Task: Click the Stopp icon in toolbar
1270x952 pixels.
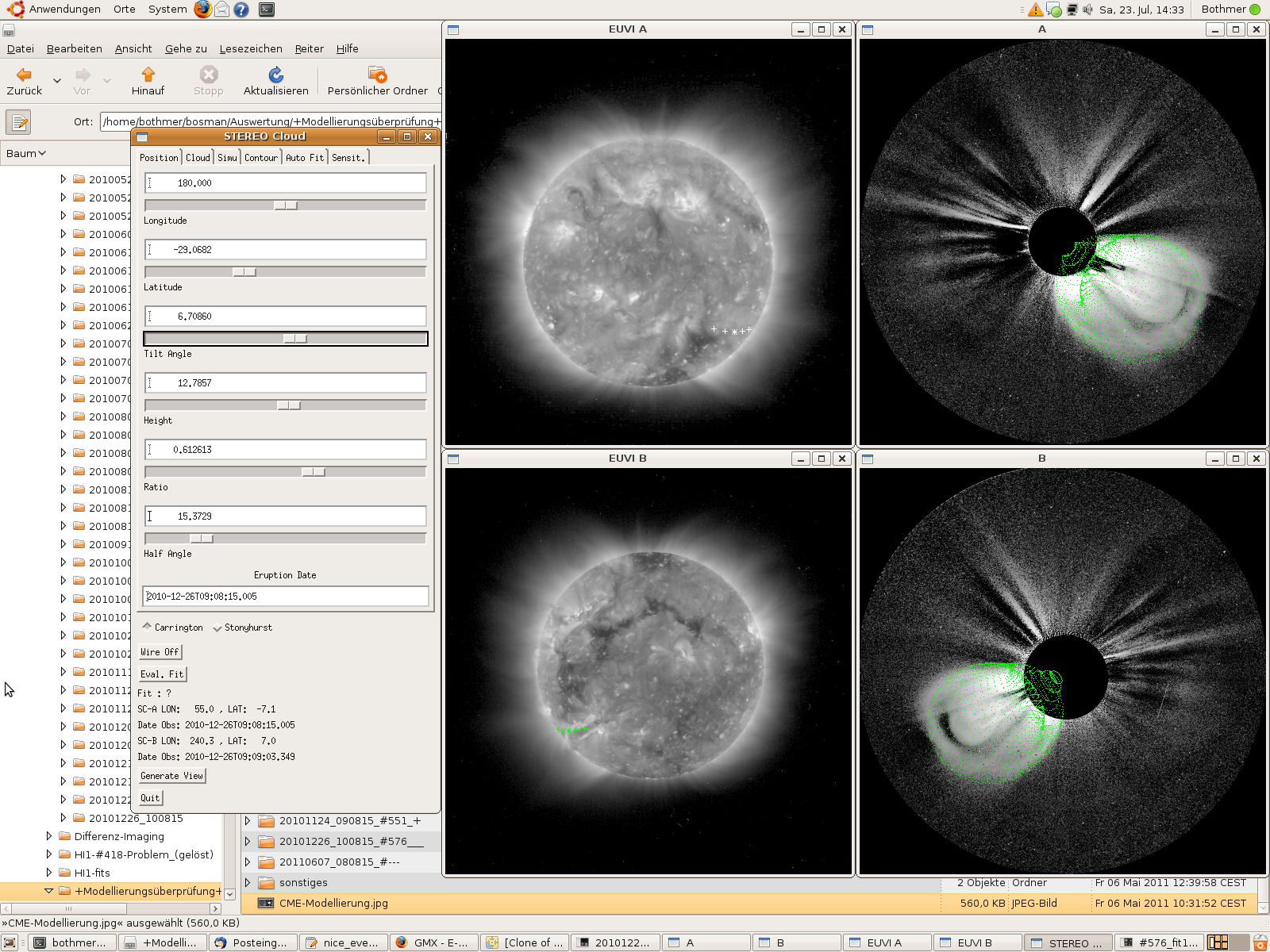Action: coord(209,75)
